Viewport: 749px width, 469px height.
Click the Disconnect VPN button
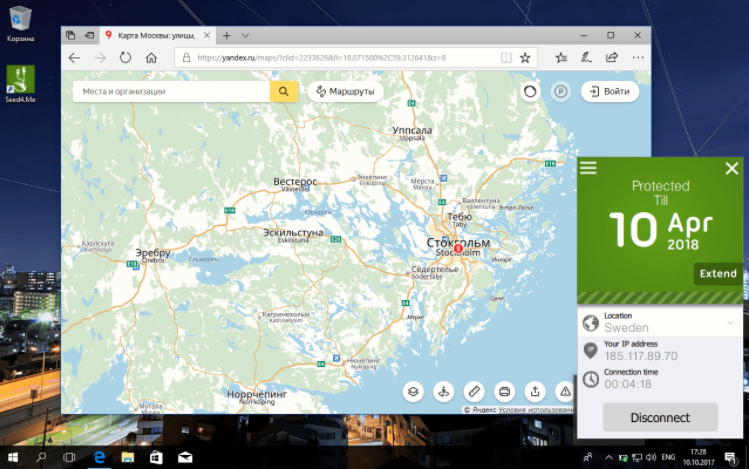660,417
